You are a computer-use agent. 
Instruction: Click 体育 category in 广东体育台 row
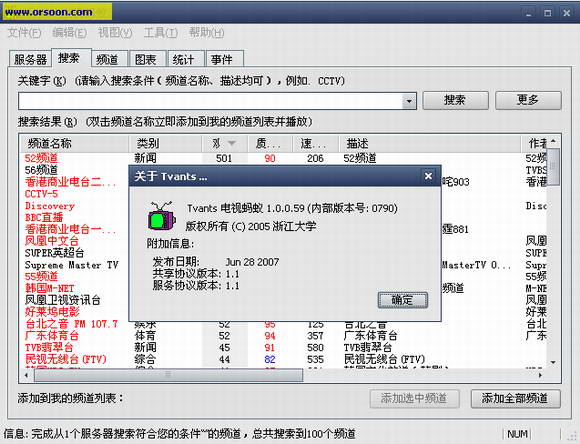pos(145,336)
